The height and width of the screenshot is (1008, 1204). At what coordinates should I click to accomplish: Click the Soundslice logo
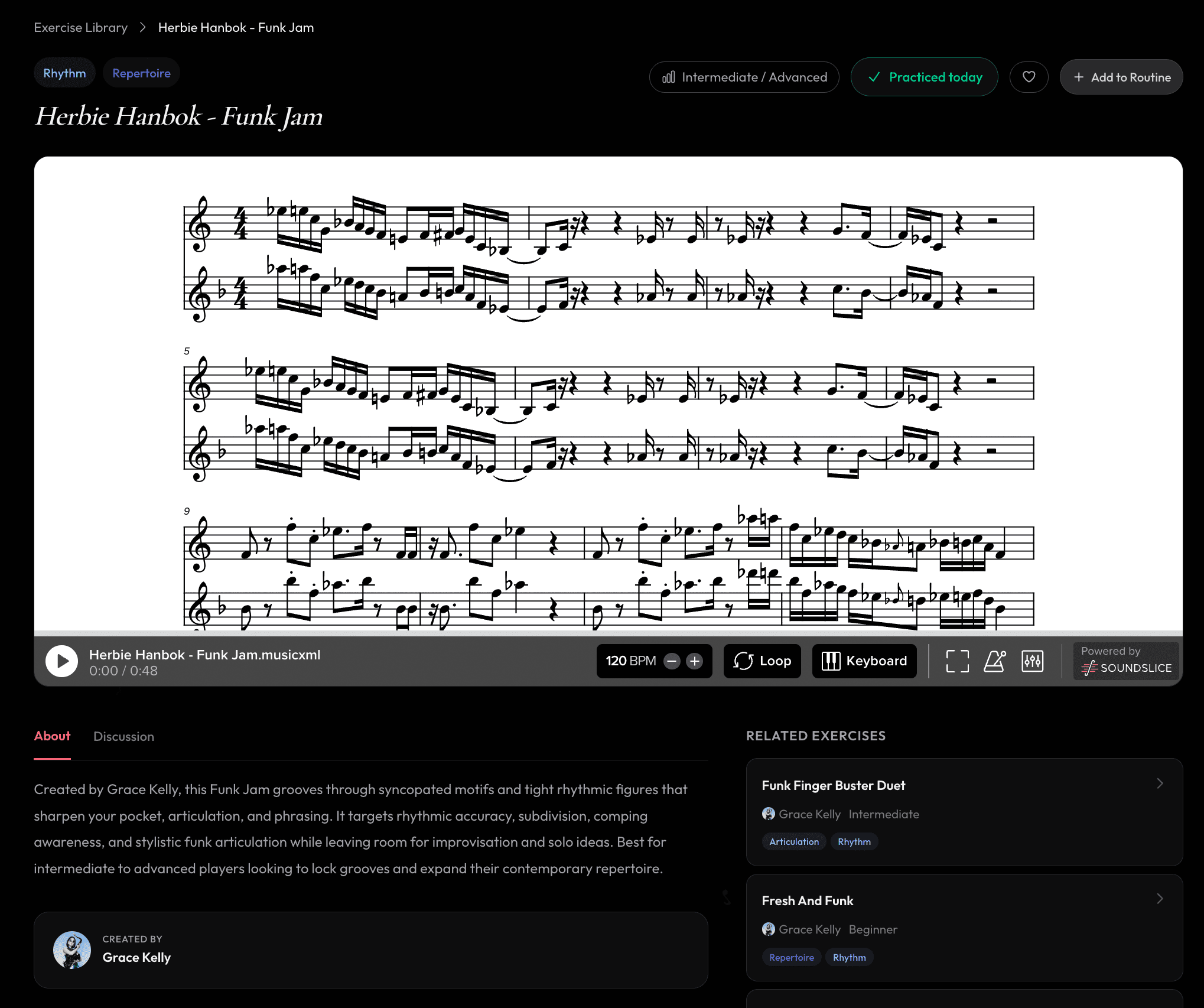click(x=1126, y=668)
